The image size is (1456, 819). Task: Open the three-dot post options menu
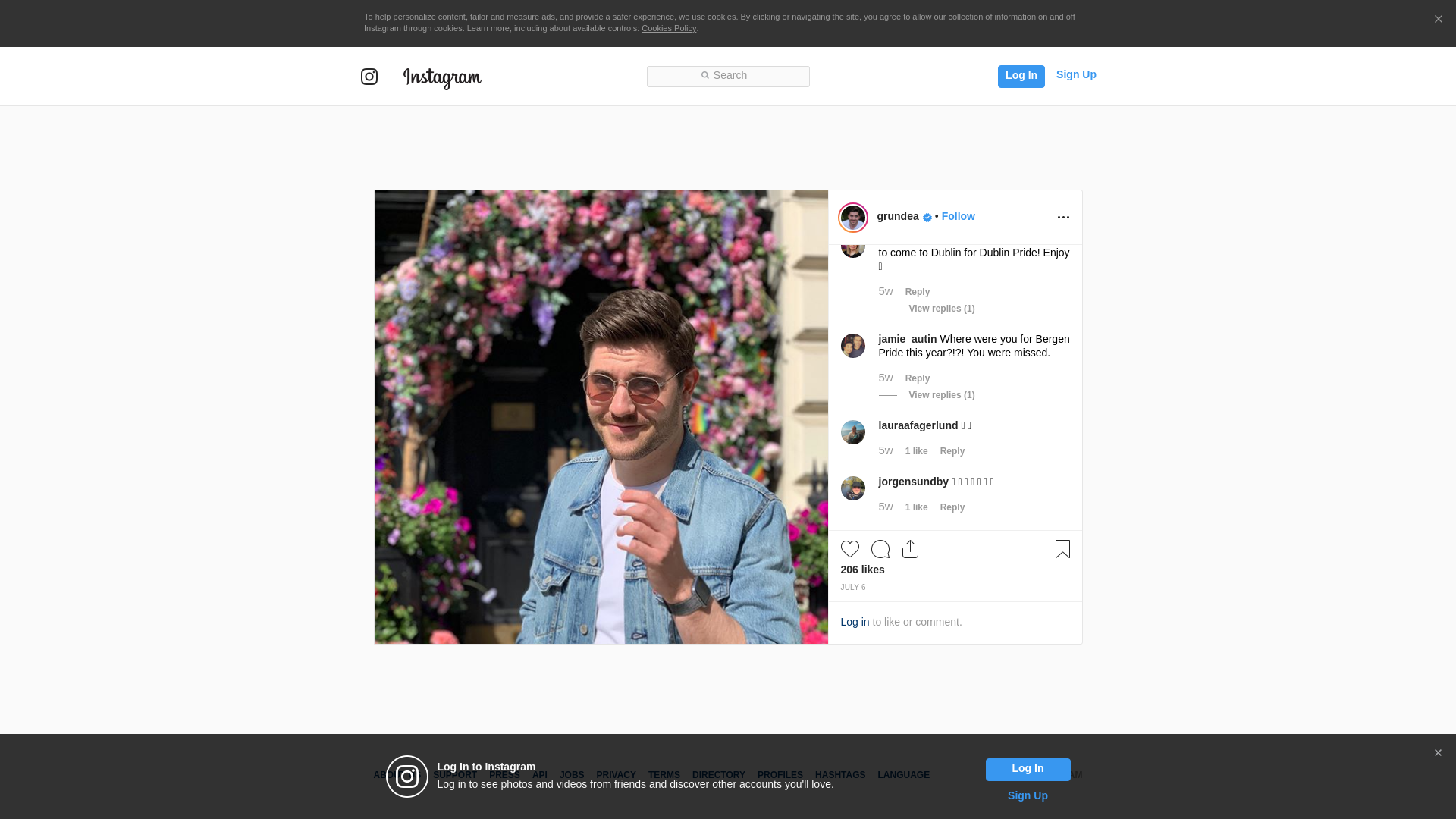pos(1063,218)
